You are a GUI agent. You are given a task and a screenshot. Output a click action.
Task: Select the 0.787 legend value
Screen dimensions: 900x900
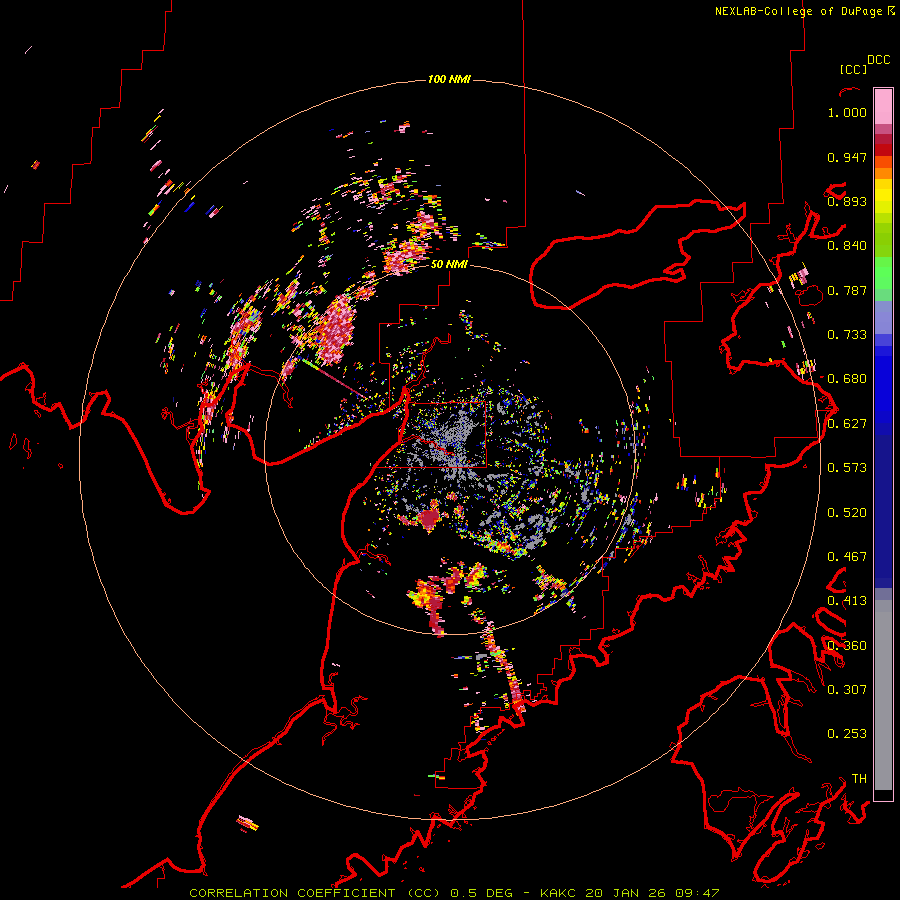pos(847,290)
